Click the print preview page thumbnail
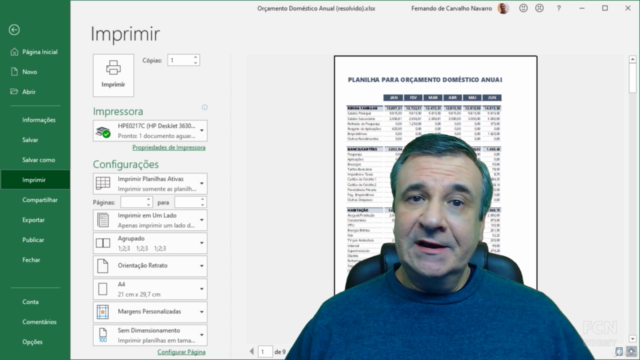 (436, 176)
